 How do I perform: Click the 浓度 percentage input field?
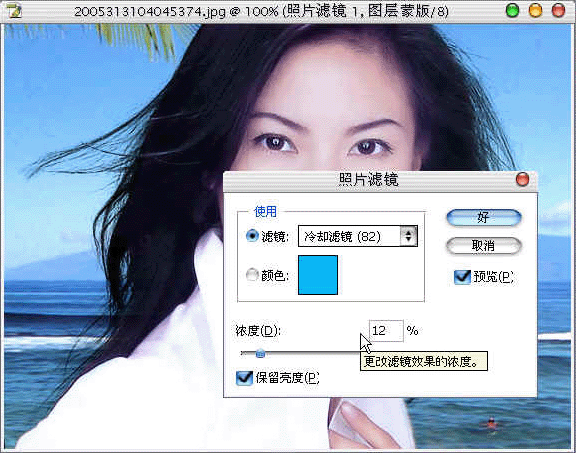pyautogui.click(x=386, y=331)
